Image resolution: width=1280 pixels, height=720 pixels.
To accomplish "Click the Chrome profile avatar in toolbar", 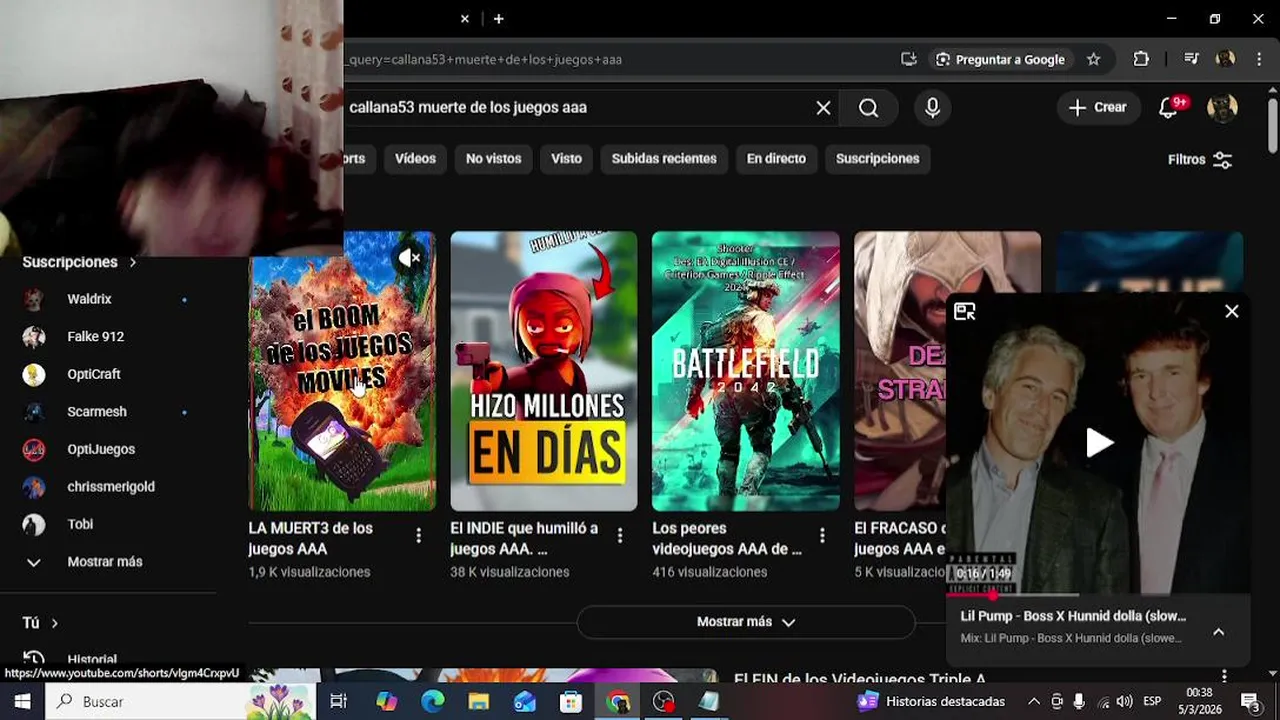I will point(1225,59).
